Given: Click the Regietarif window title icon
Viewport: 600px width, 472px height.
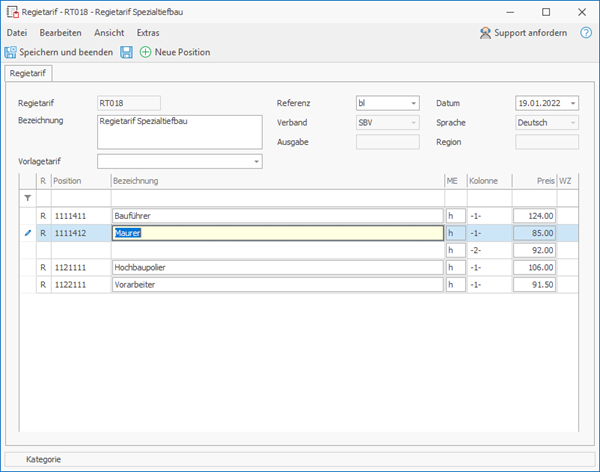Looking at the screenshot, I should pos(13,12).
